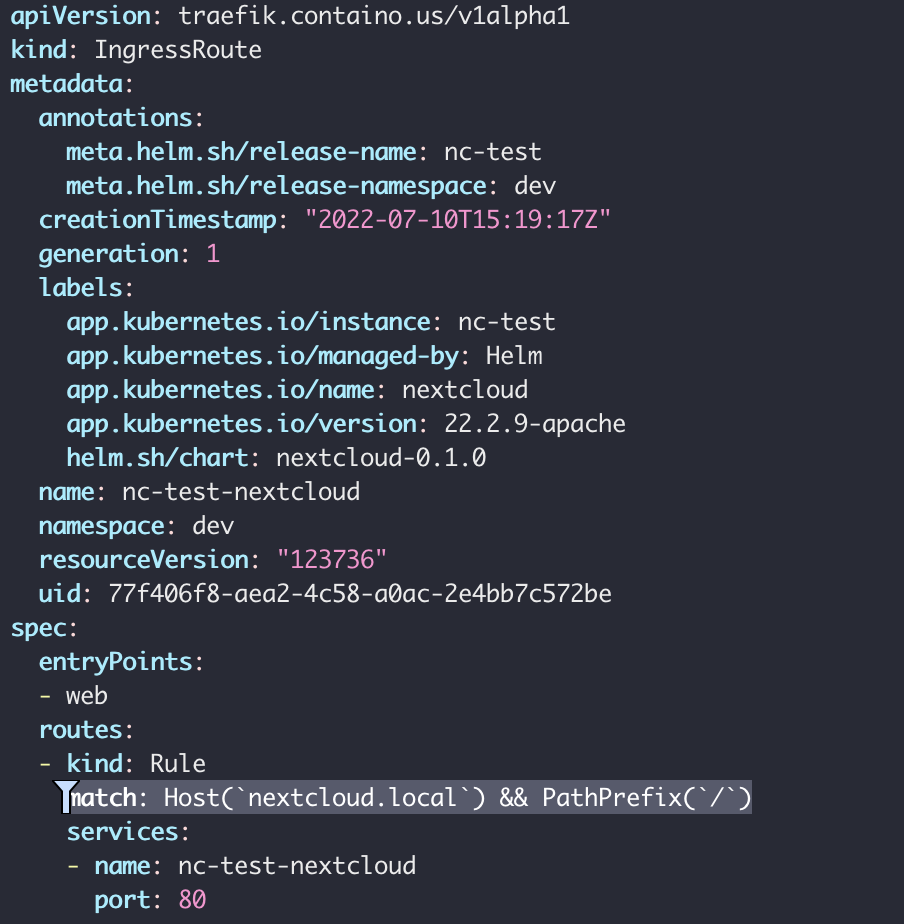Click the generation number 1
Viewport: 904px width, 924px height.
pos(213,254)
